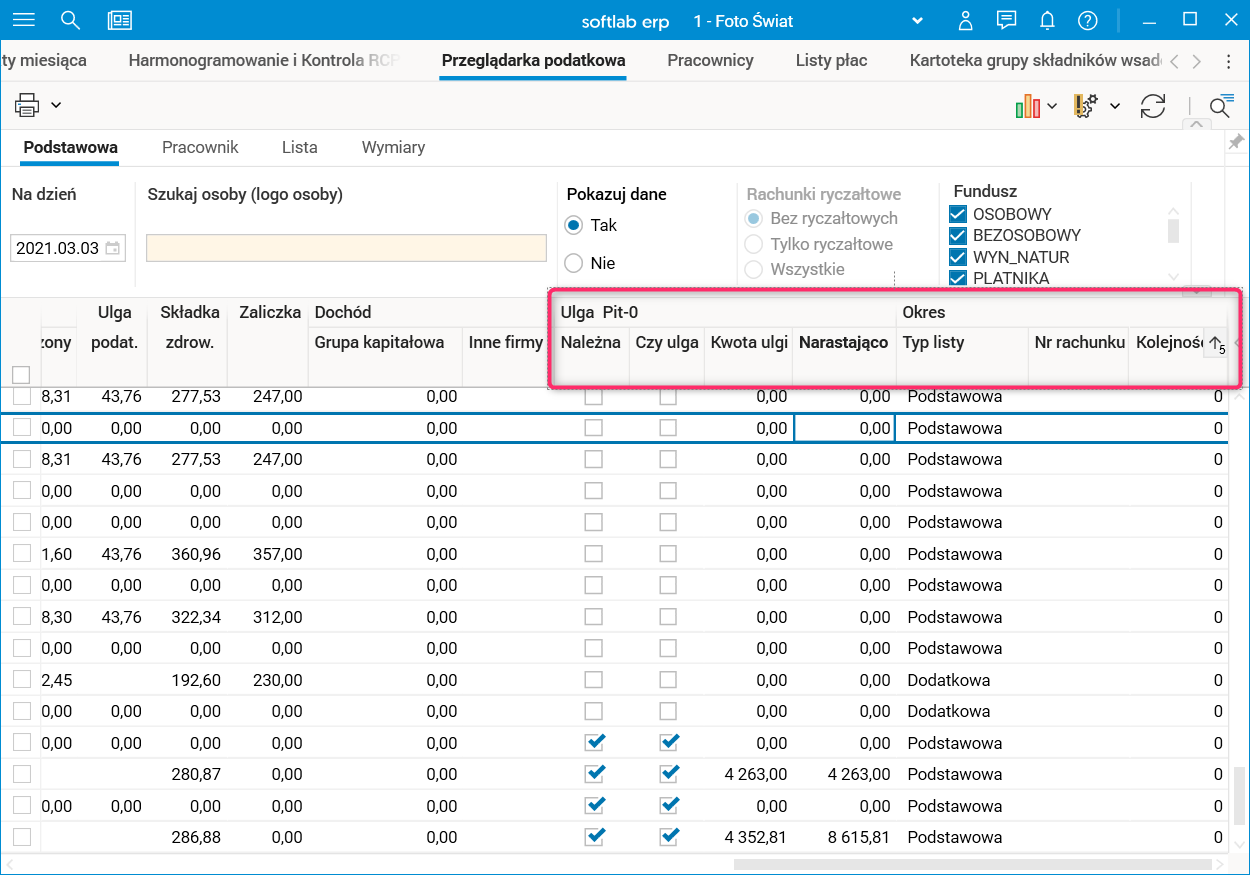Open the Pracownik sub-tab

point(200,147)
